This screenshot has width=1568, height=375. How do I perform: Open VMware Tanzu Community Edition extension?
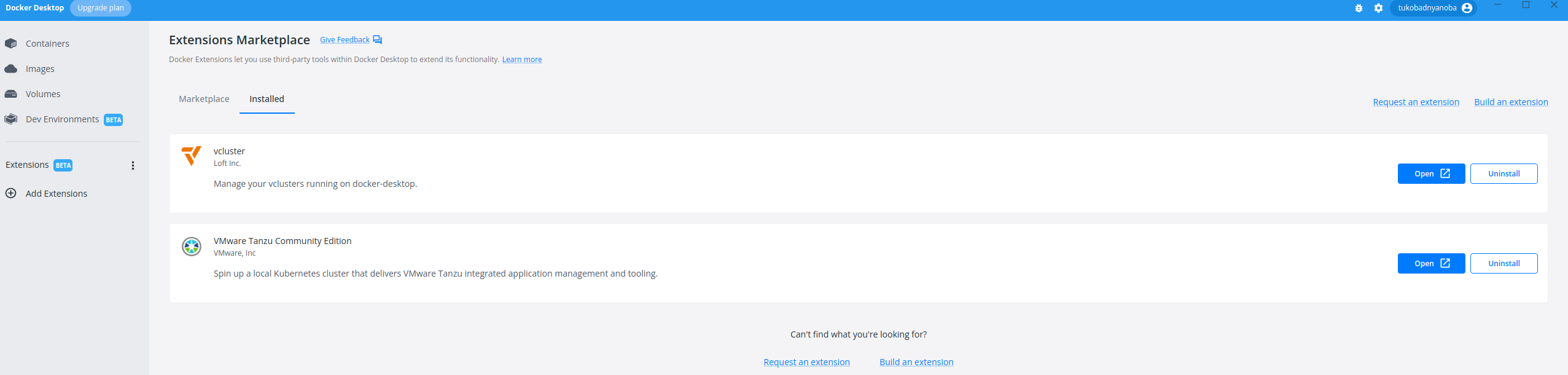(x=1431, y=264)
